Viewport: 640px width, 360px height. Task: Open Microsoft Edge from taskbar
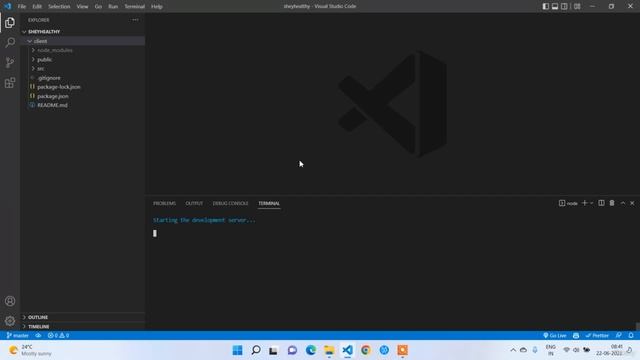(311, 350)
